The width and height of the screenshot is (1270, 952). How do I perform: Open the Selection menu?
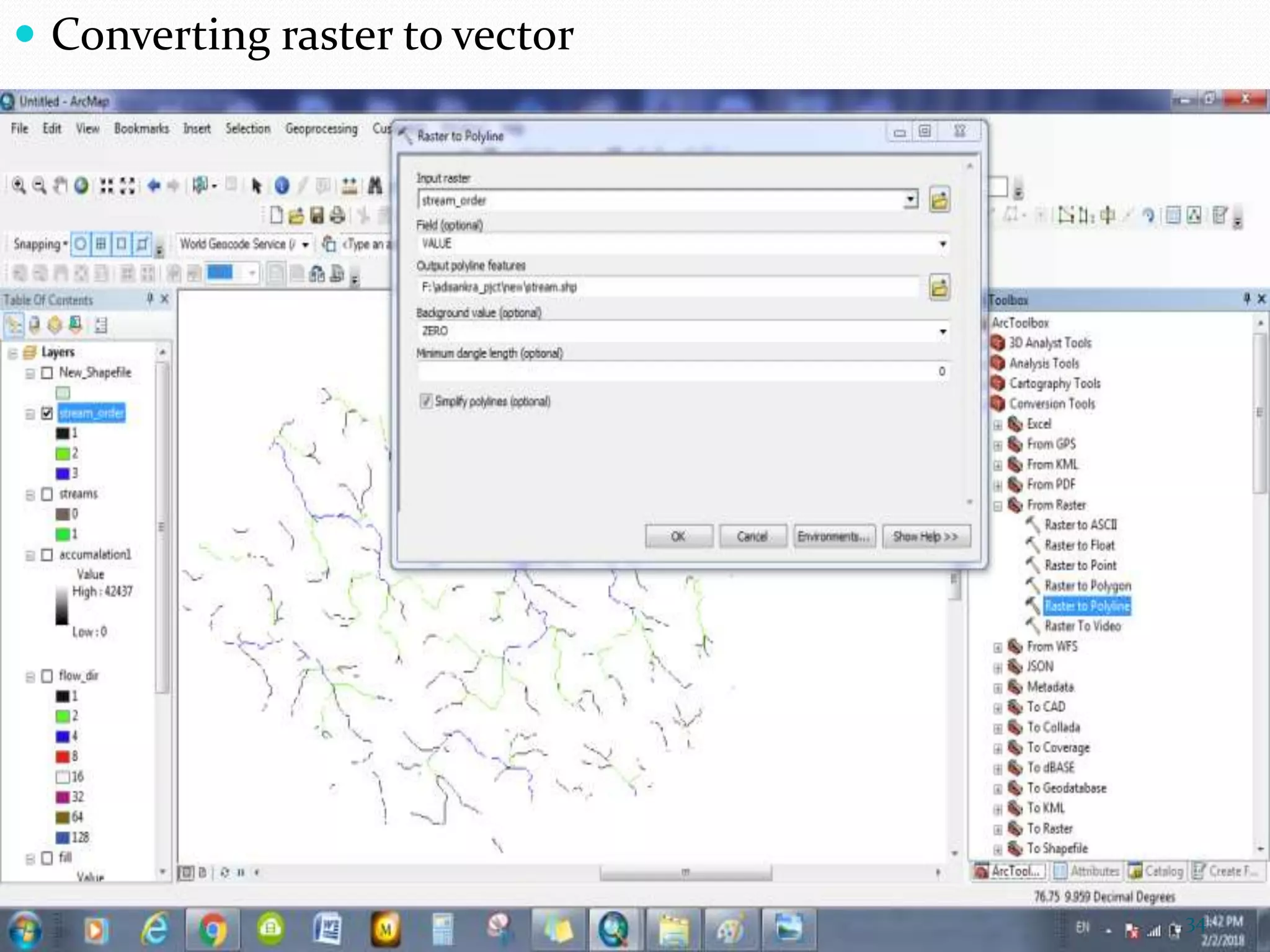(248, 129)
